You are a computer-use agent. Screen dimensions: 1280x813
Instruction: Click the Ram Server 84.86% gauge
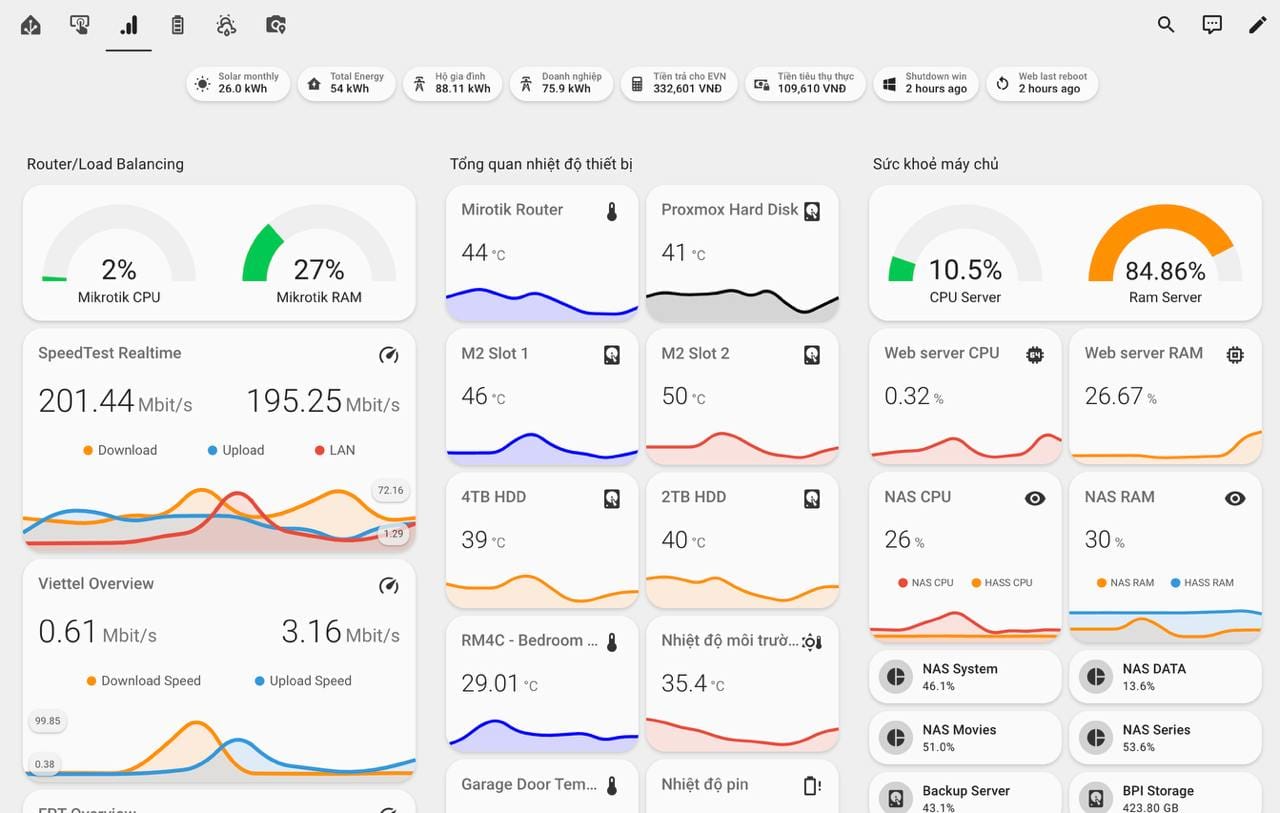pyautogui.click(x=1165, y=254)
